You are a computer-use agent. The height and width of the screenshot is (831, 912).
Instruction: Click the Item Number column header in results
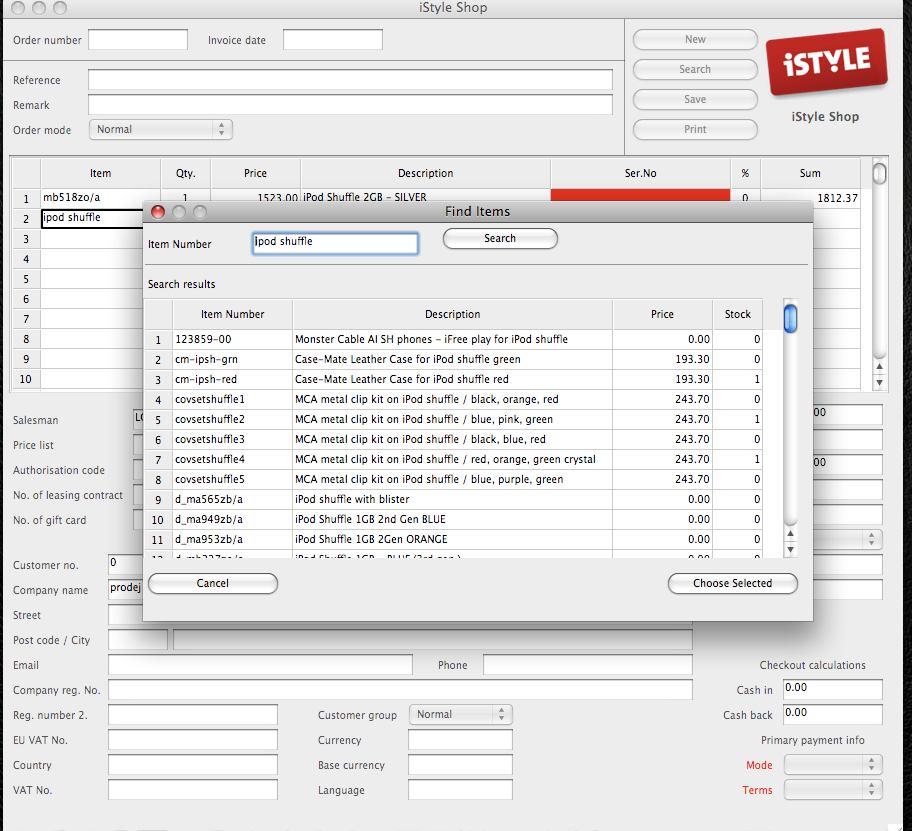coord(233,314)
